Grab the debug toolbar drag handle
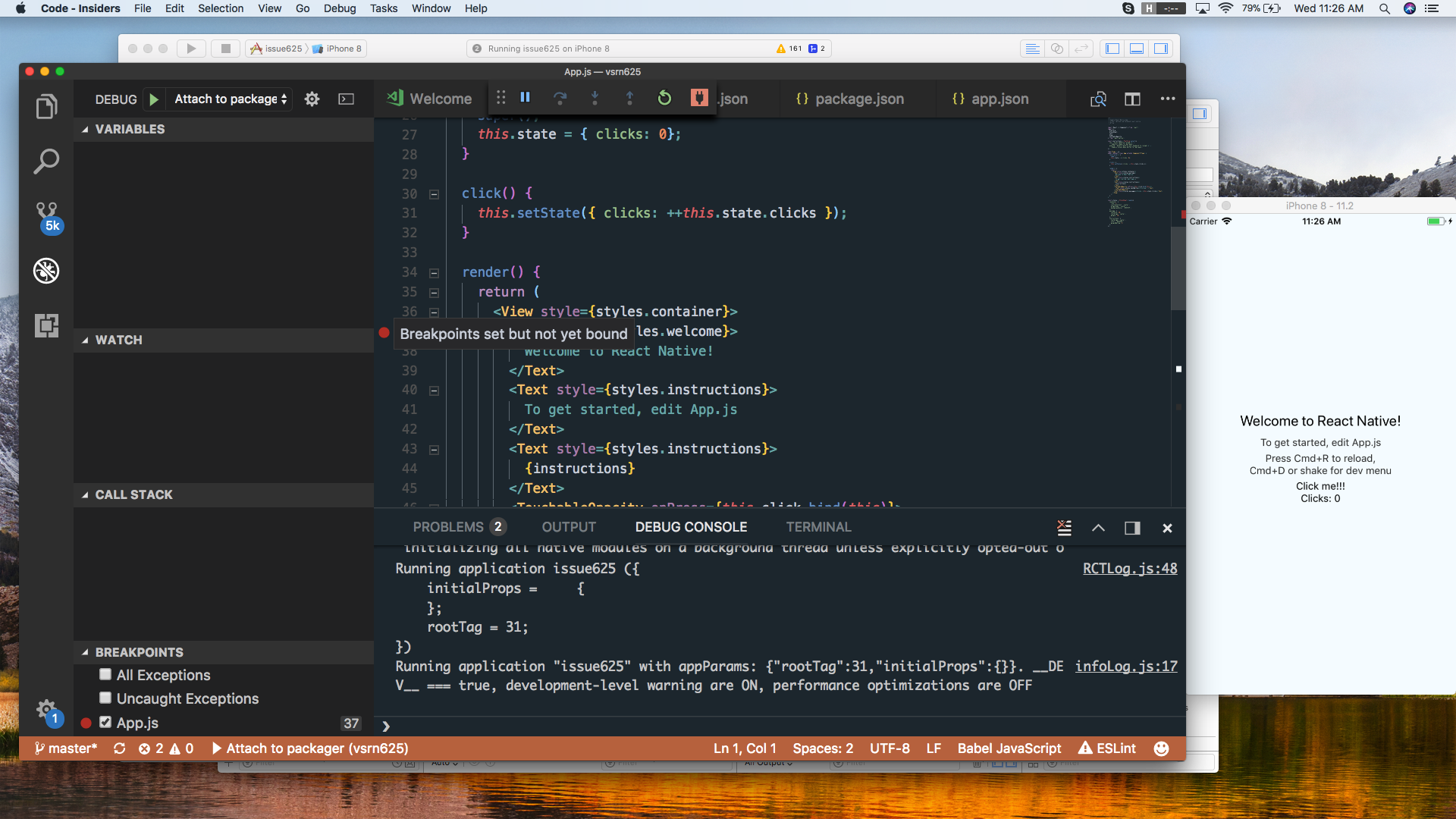This screenshot has height=819, width=1456. tap(500, 98)
